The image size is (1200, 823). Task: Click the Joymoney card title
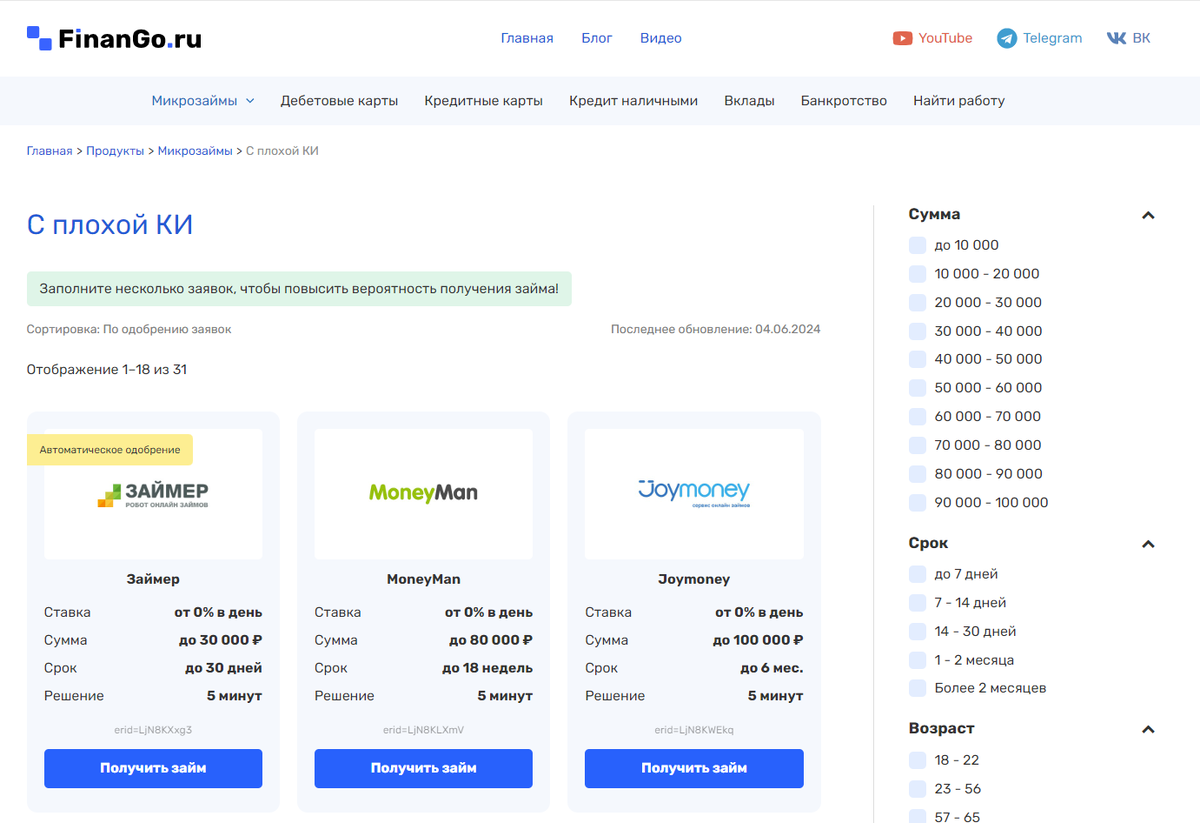(x=694, y=579)
